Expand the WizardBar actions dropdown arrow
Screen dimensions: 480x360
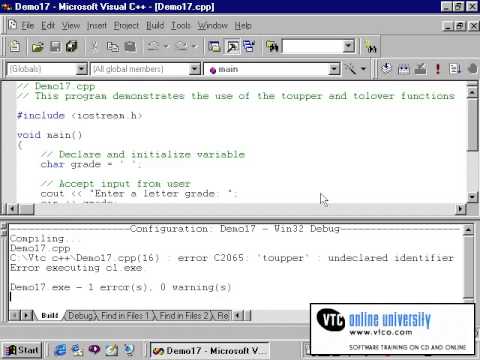pos(364,69)
